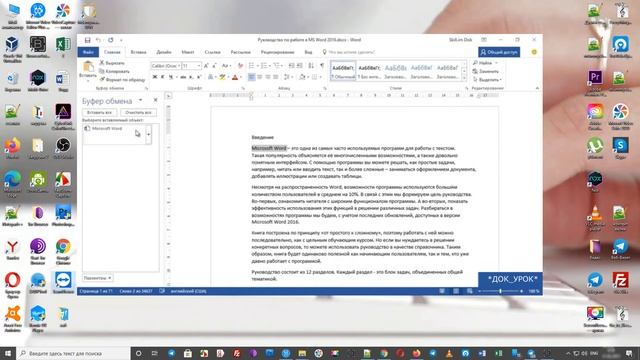Apply borders to the paragraph
This screenshot has width=640, height=360.
pyautogui.click(x=315, y=77)
